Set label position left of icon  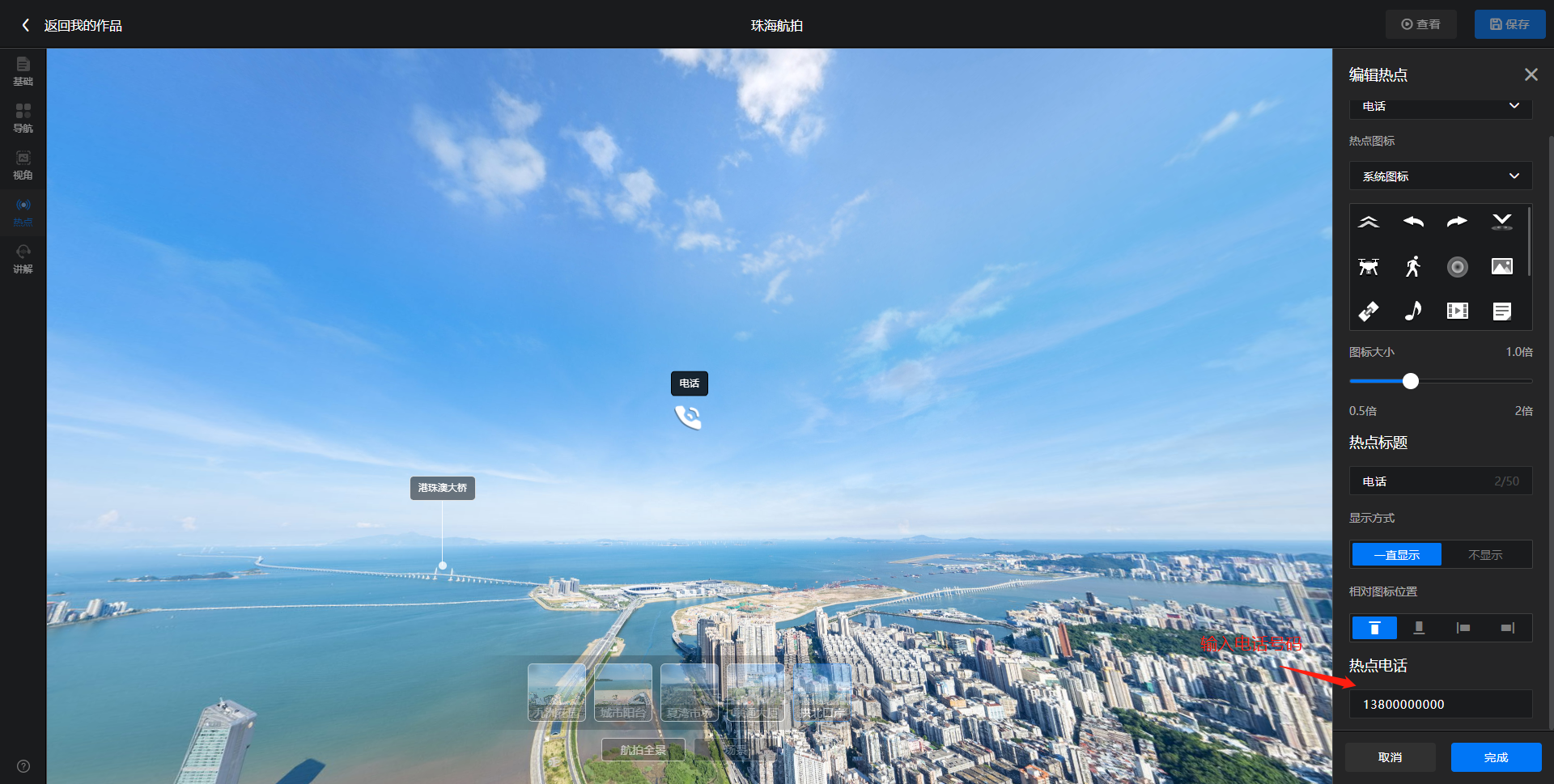(x=1463, y=628)
